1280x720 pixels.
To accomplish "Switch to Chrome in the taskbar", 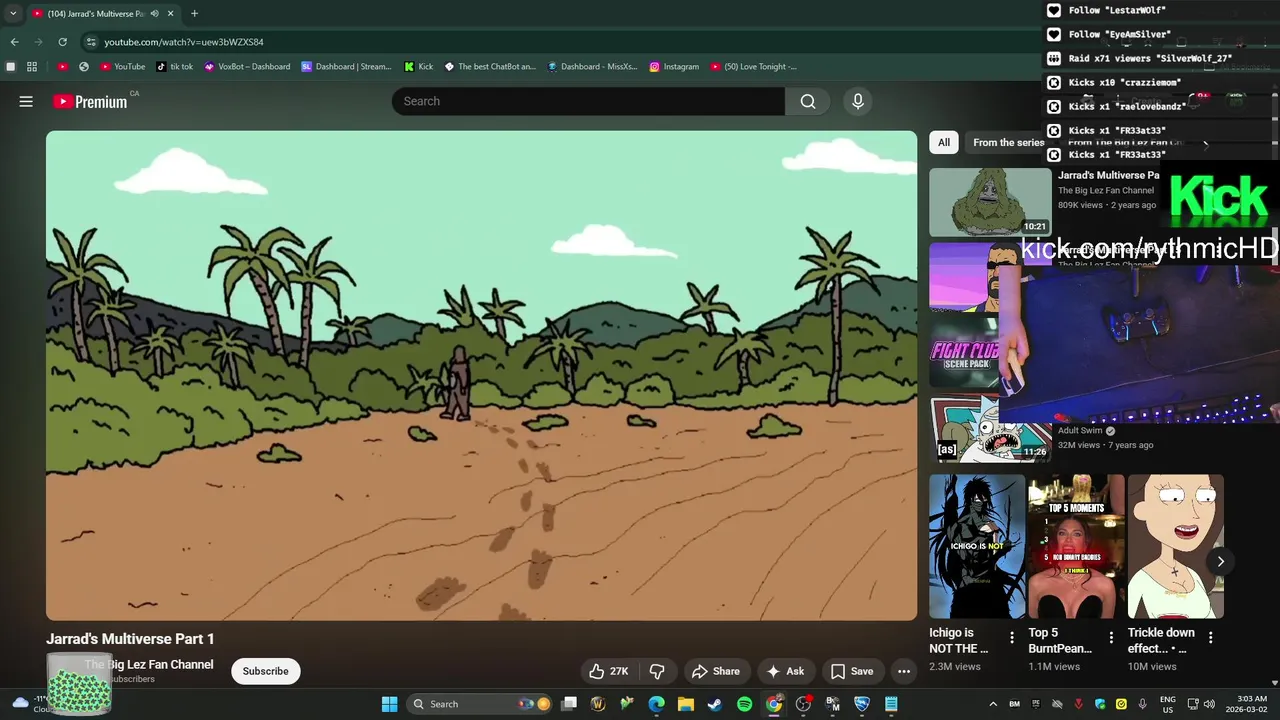I will tap(774, 704).
